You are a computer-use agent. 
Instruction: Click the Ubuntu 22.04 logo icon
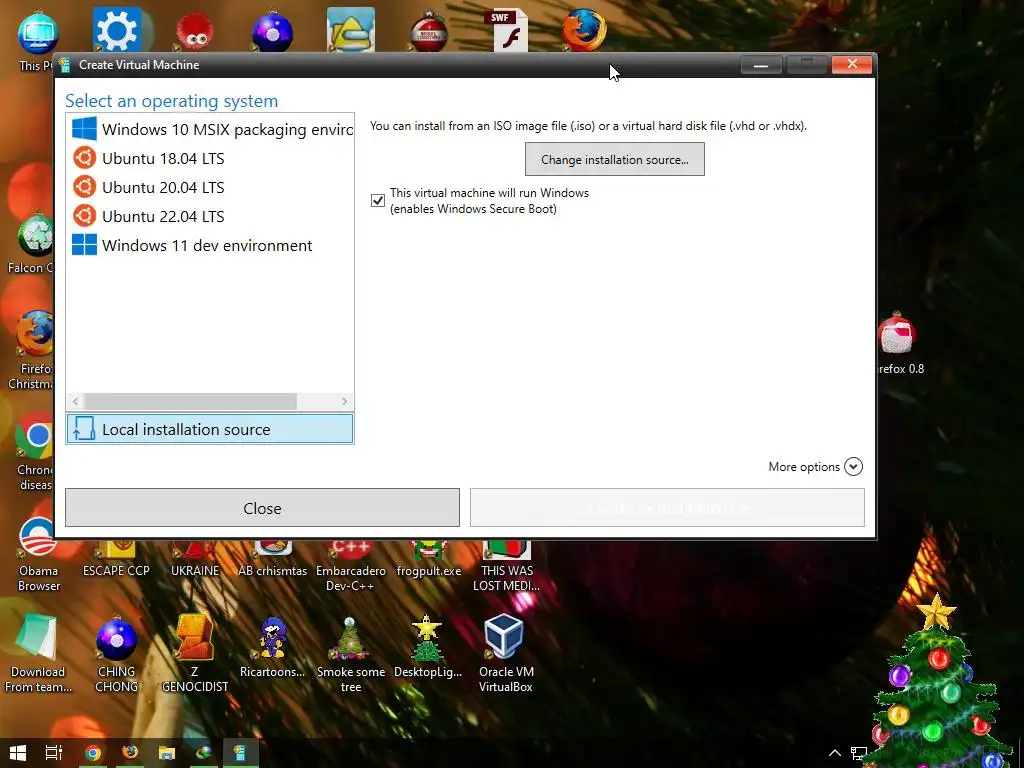coord(84,216)
